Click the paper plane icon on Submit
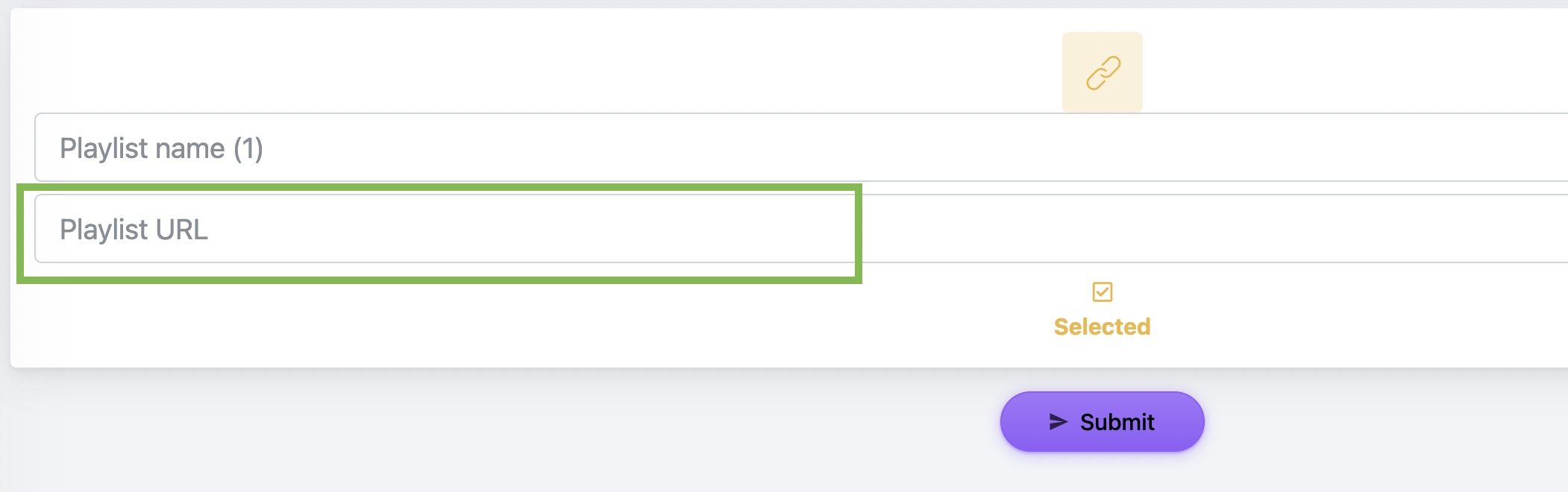The height and width of the screenshot is (492, 1568). [1058, 422]
